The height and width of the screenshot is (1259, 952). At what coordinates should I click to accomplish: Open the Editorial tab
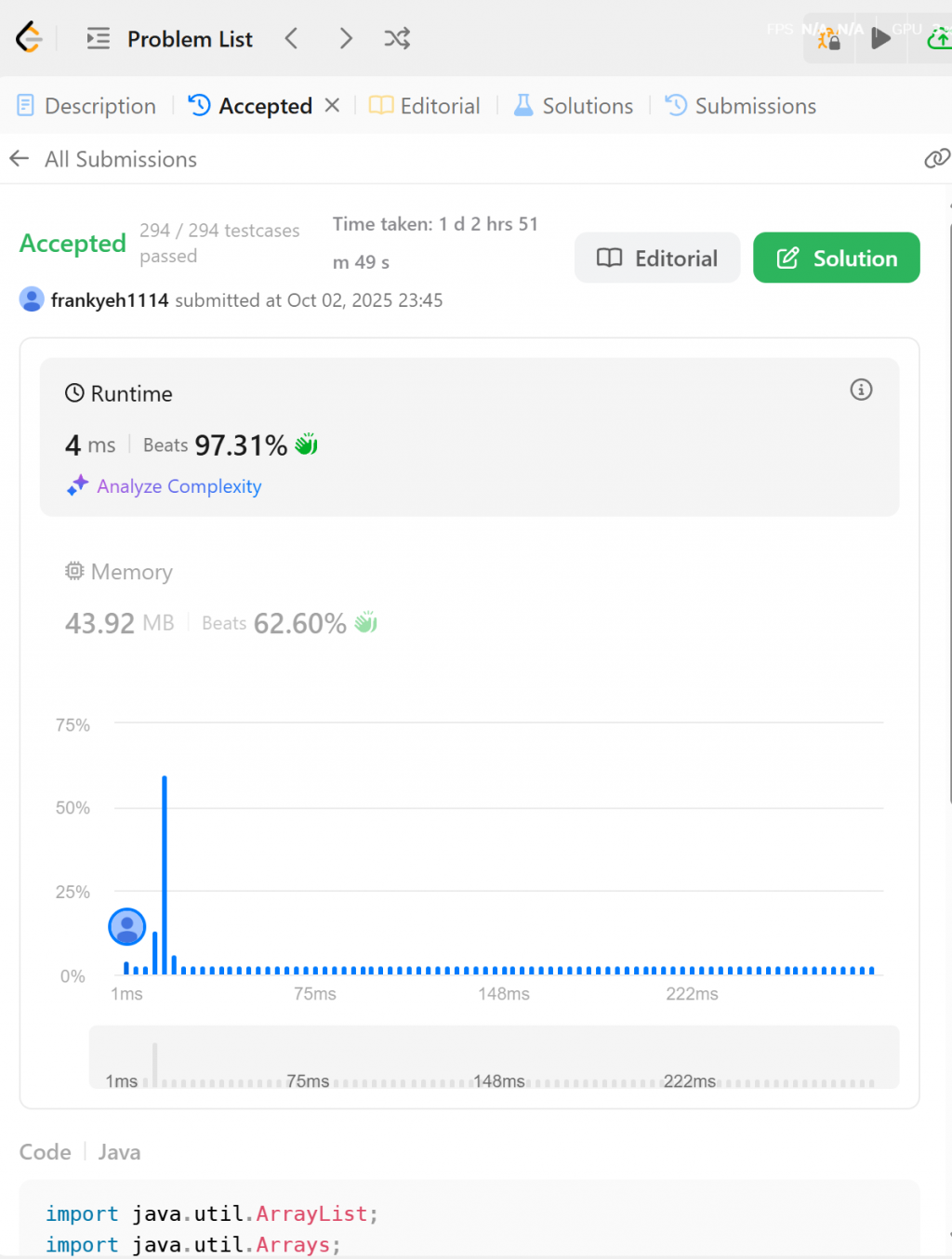point(425,106)
